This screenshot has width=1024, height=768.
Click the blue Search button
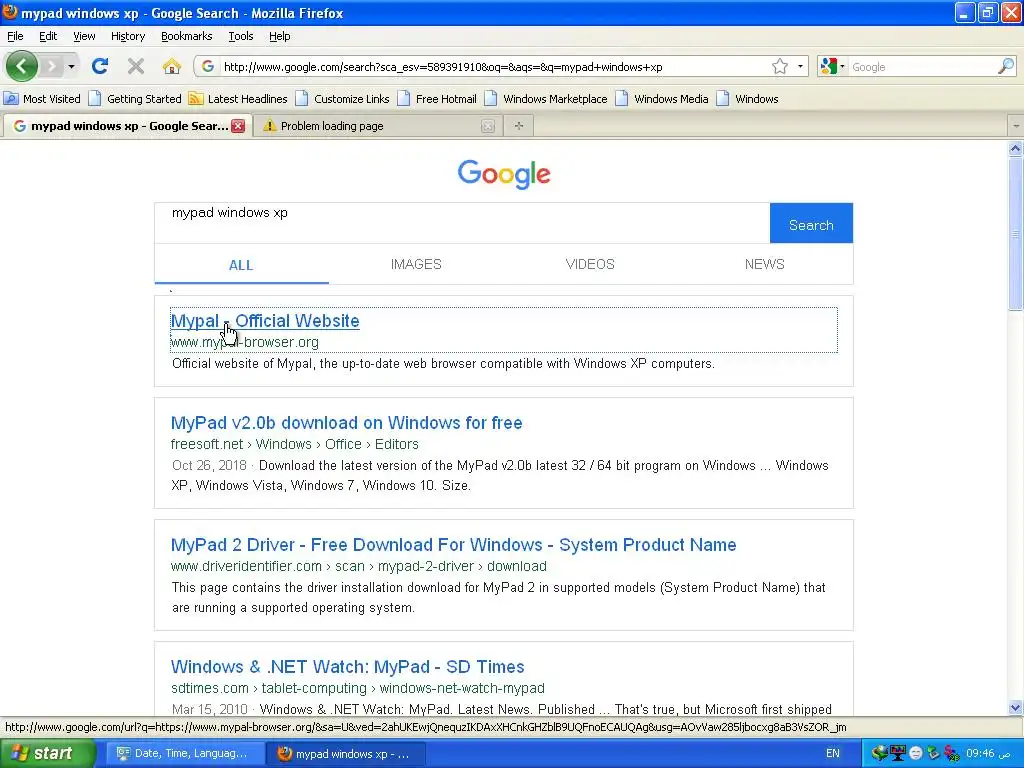(811, 223)
